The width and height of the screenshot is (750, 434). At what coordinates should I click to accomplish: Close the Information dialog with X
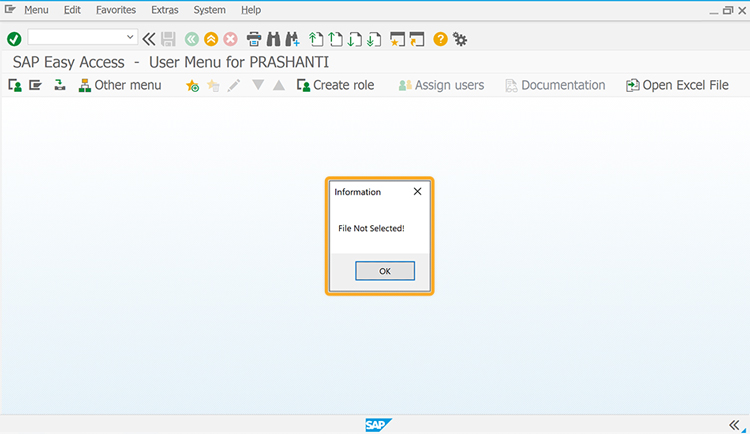(x=418, y=191)
